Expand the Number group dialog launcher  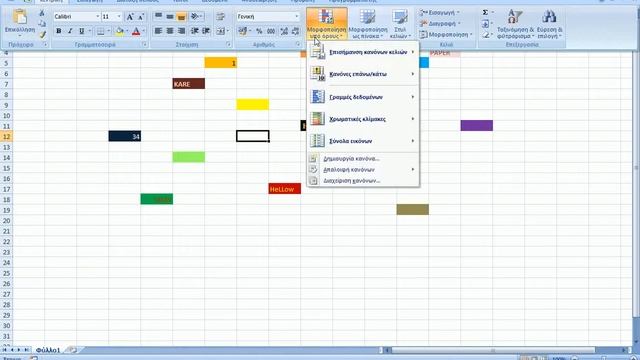click(x=298, y=44)
